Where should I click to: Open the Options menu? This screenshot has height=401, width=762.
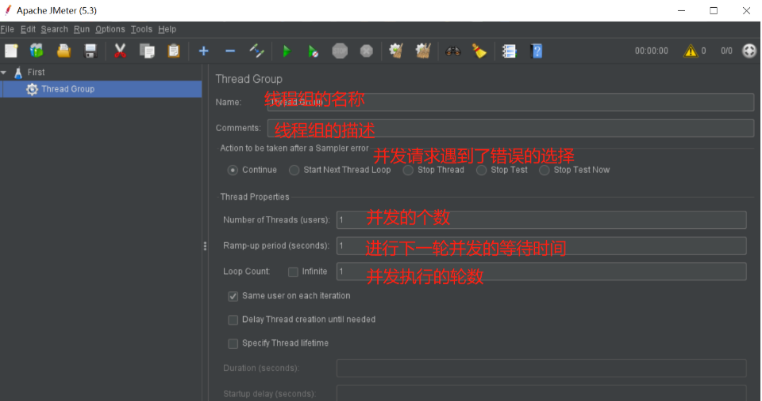[x=110, y=29]
